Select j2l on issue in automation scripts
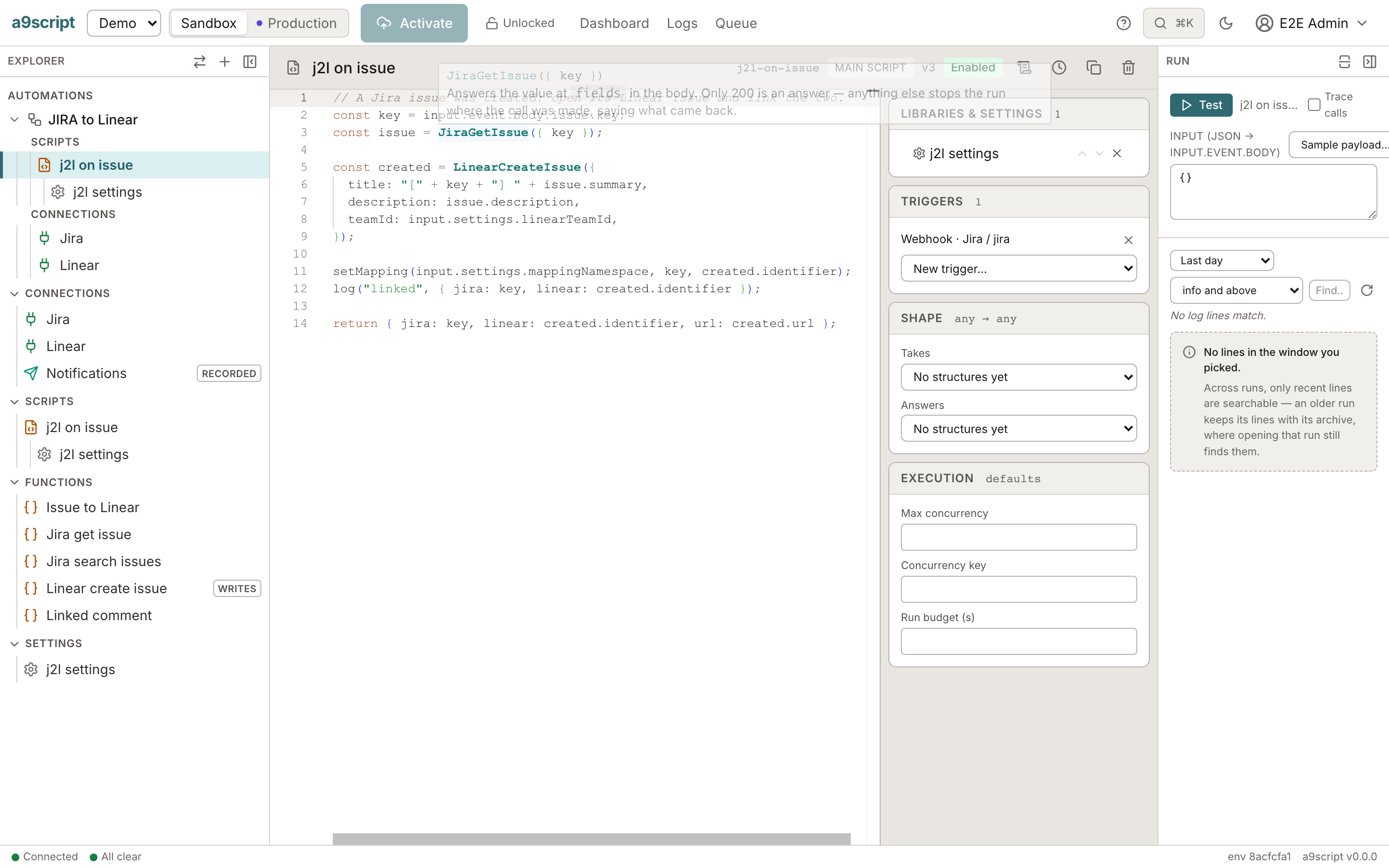 coord(136,165)
